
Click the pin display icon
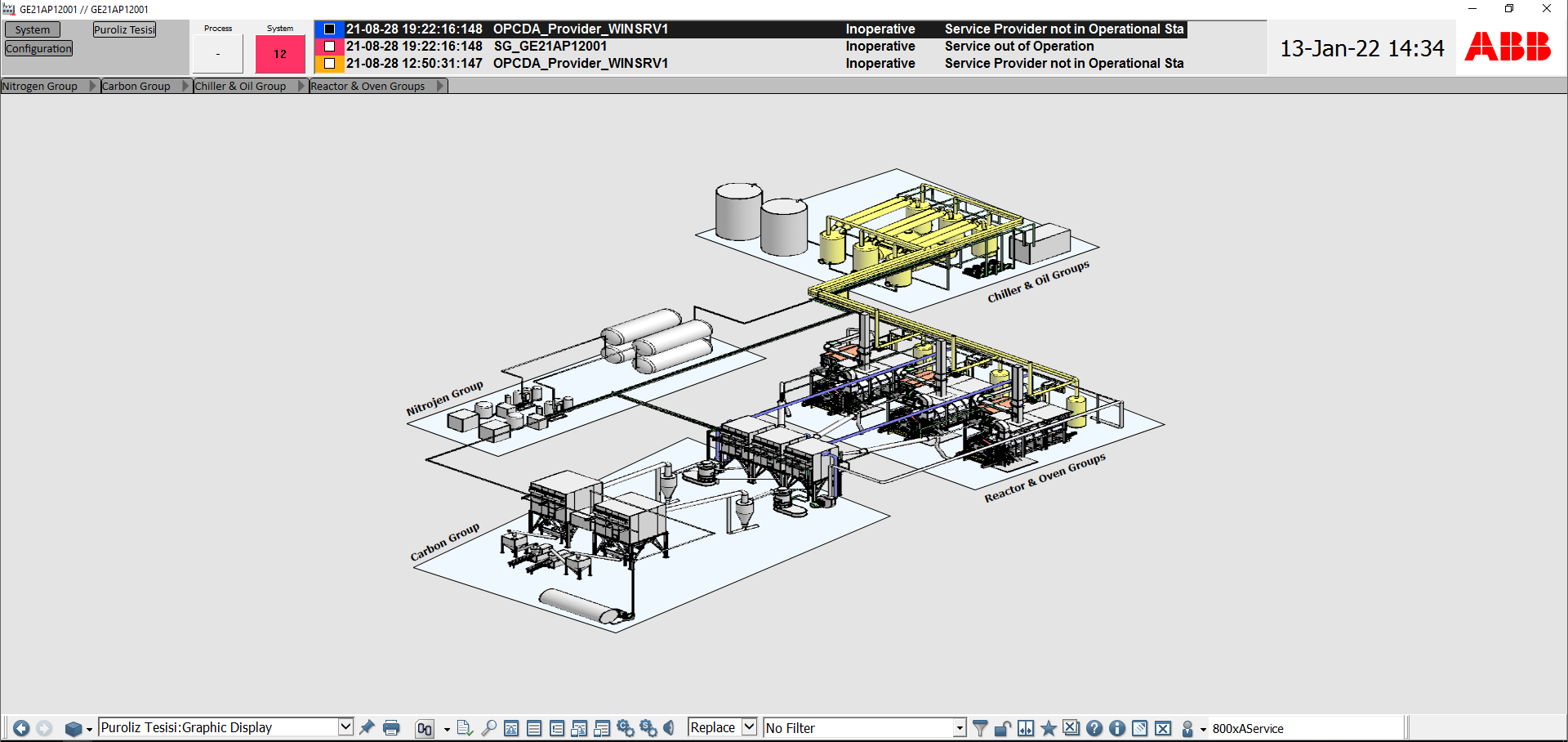[367, 727]
